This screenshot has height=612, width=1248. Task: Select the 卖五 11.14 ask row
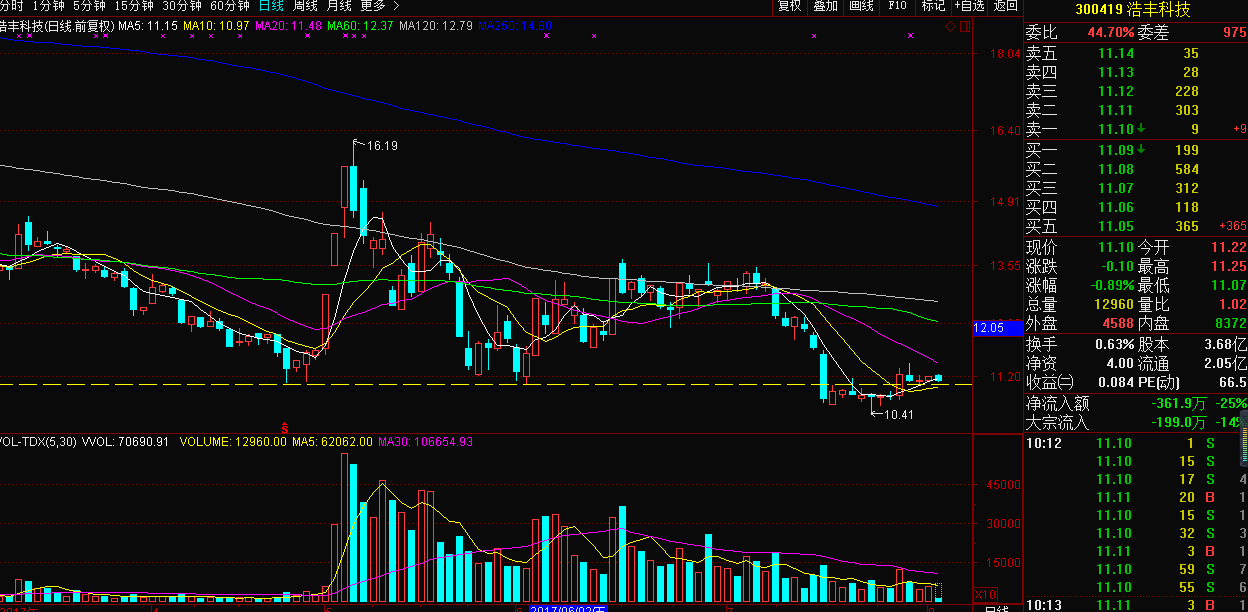tap(1136, 53)
